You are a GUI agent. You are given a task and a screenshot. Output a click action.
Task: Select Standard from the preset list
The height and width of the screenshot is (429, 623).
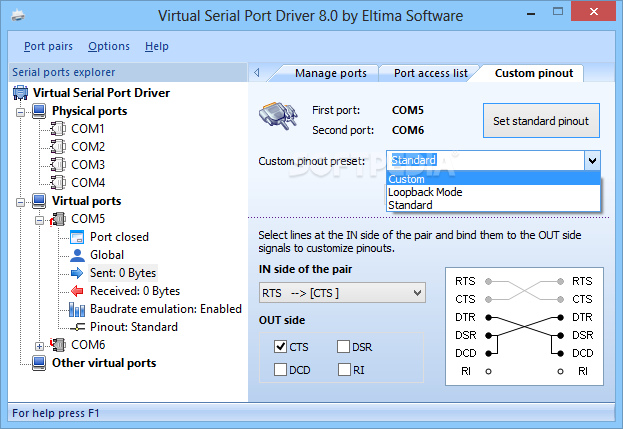[493, 205]
